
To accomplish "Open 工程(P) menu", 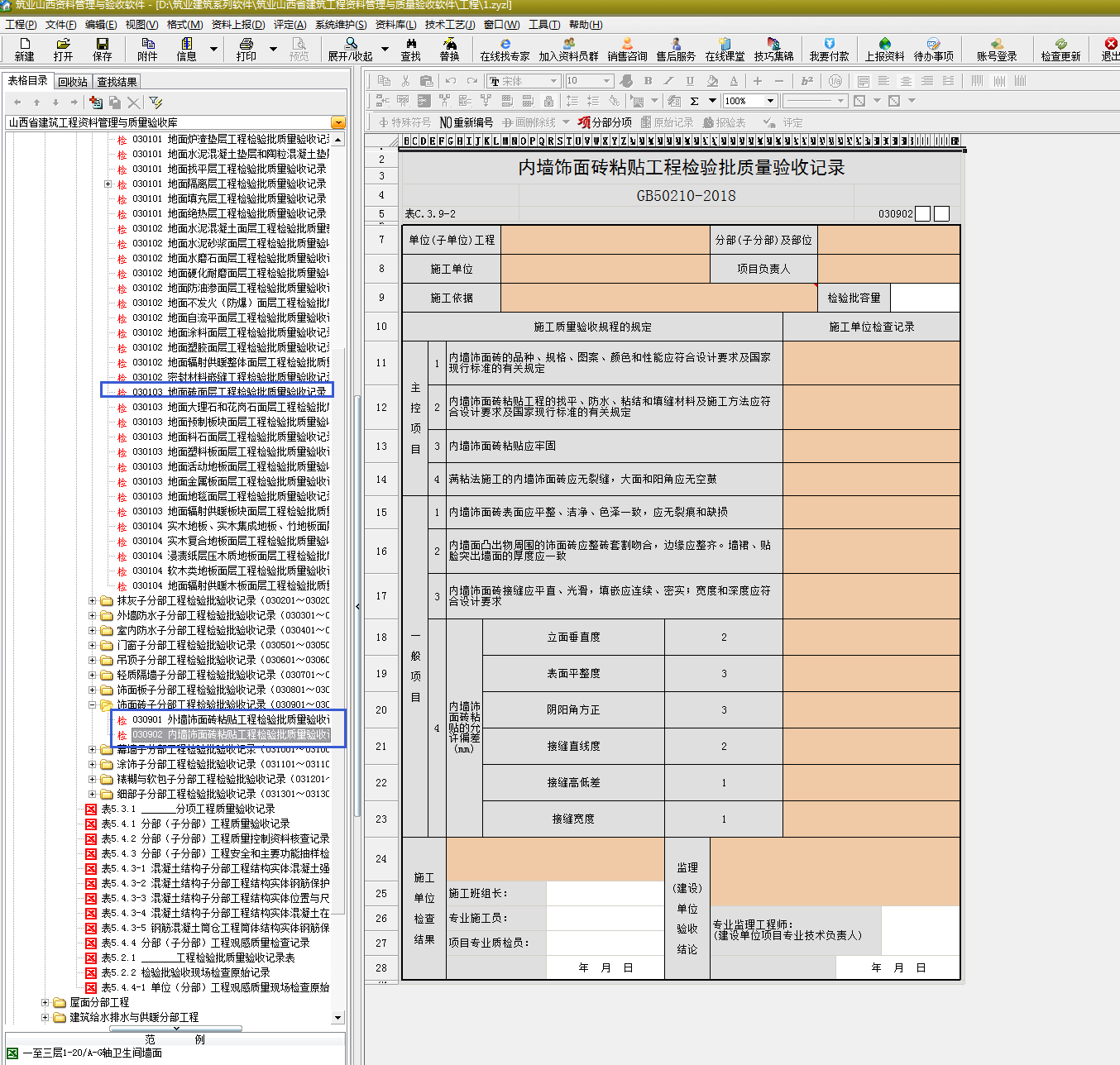I will tap(21, 25).
